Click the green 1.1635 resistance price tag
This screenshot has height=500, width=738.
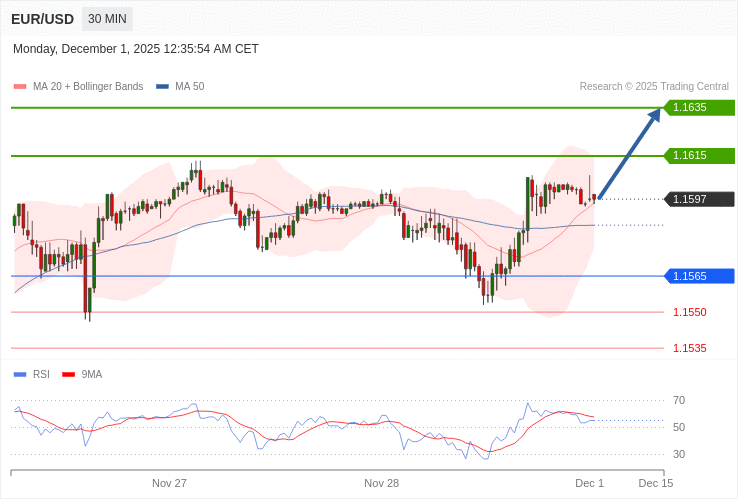coord(699,107)
